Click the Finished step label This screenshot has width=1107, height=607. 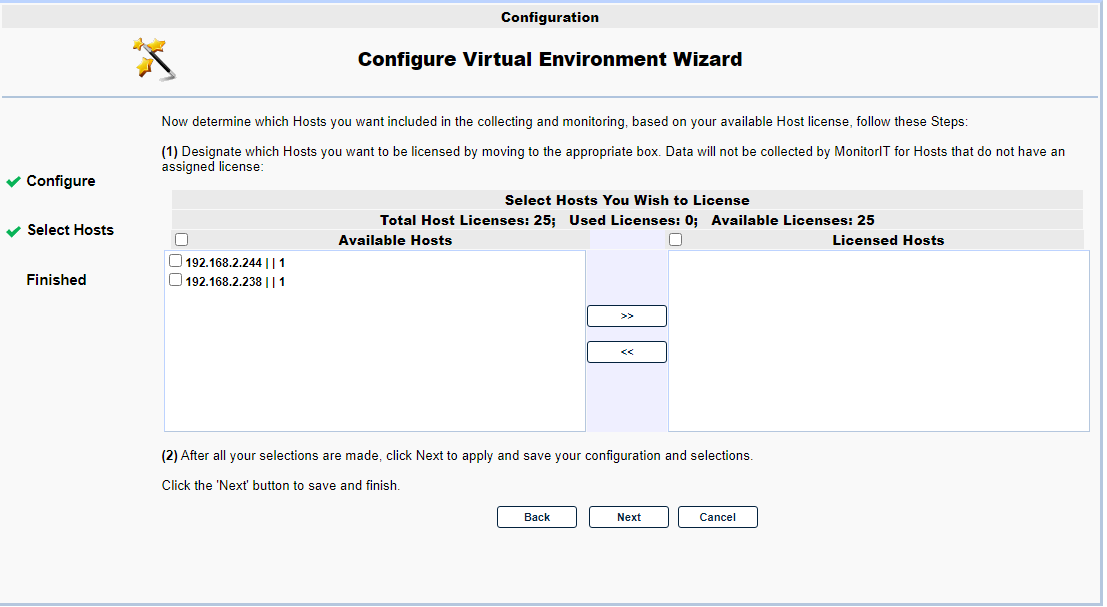click(56, 280)
